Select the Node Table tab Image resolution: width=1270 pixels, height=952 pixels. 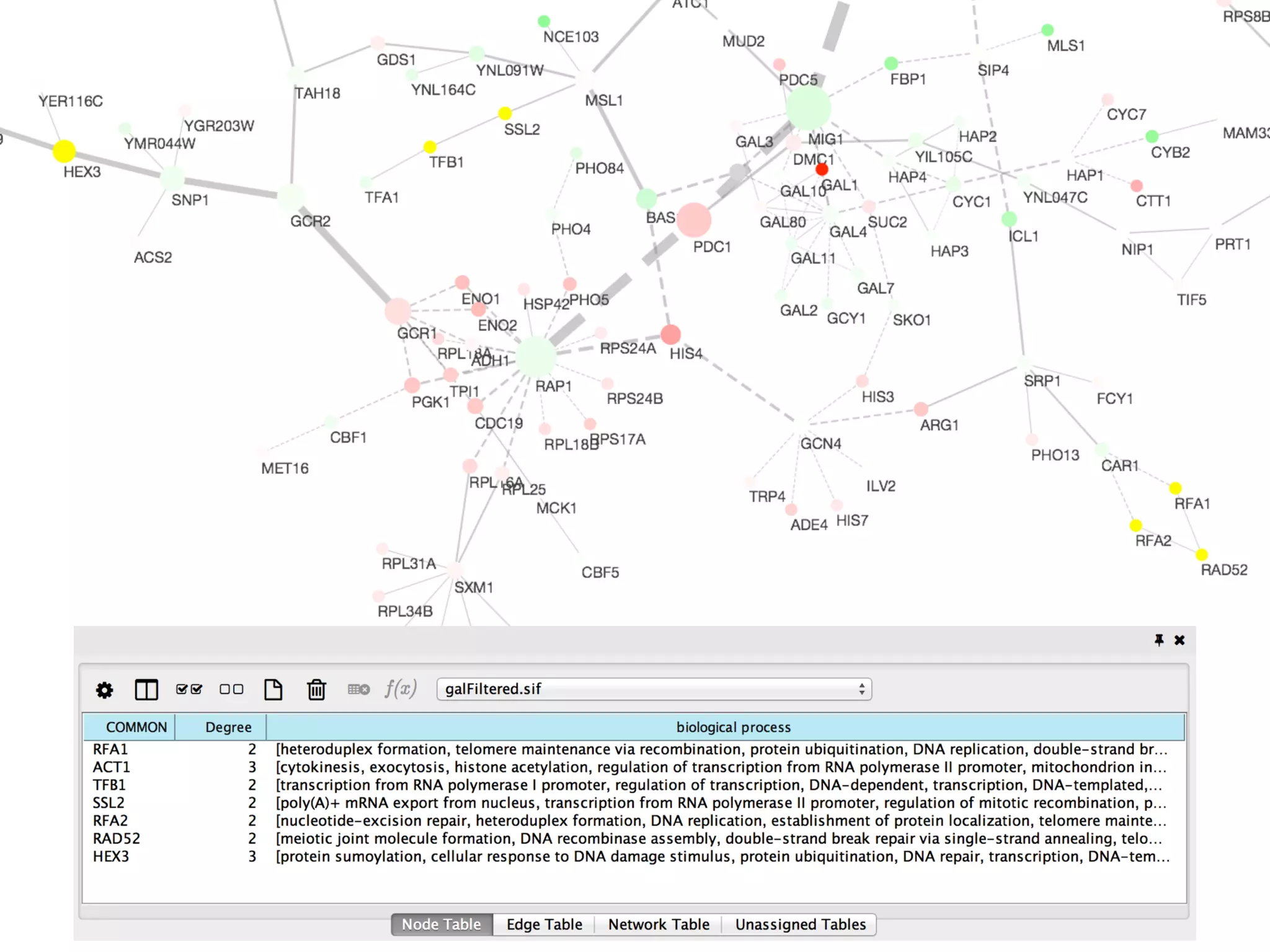coord(442,924)
